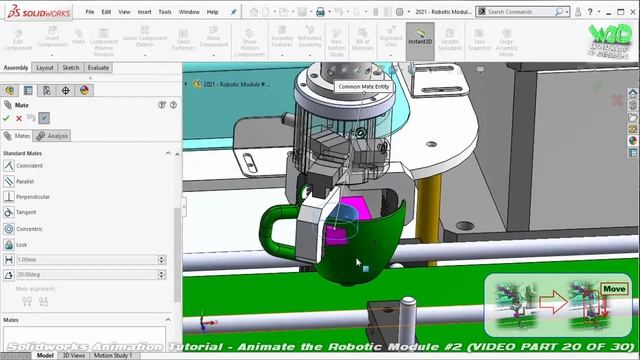Open the DimXpertManager crosshair tab
640x360 pixels.
[x=65, y=90]
